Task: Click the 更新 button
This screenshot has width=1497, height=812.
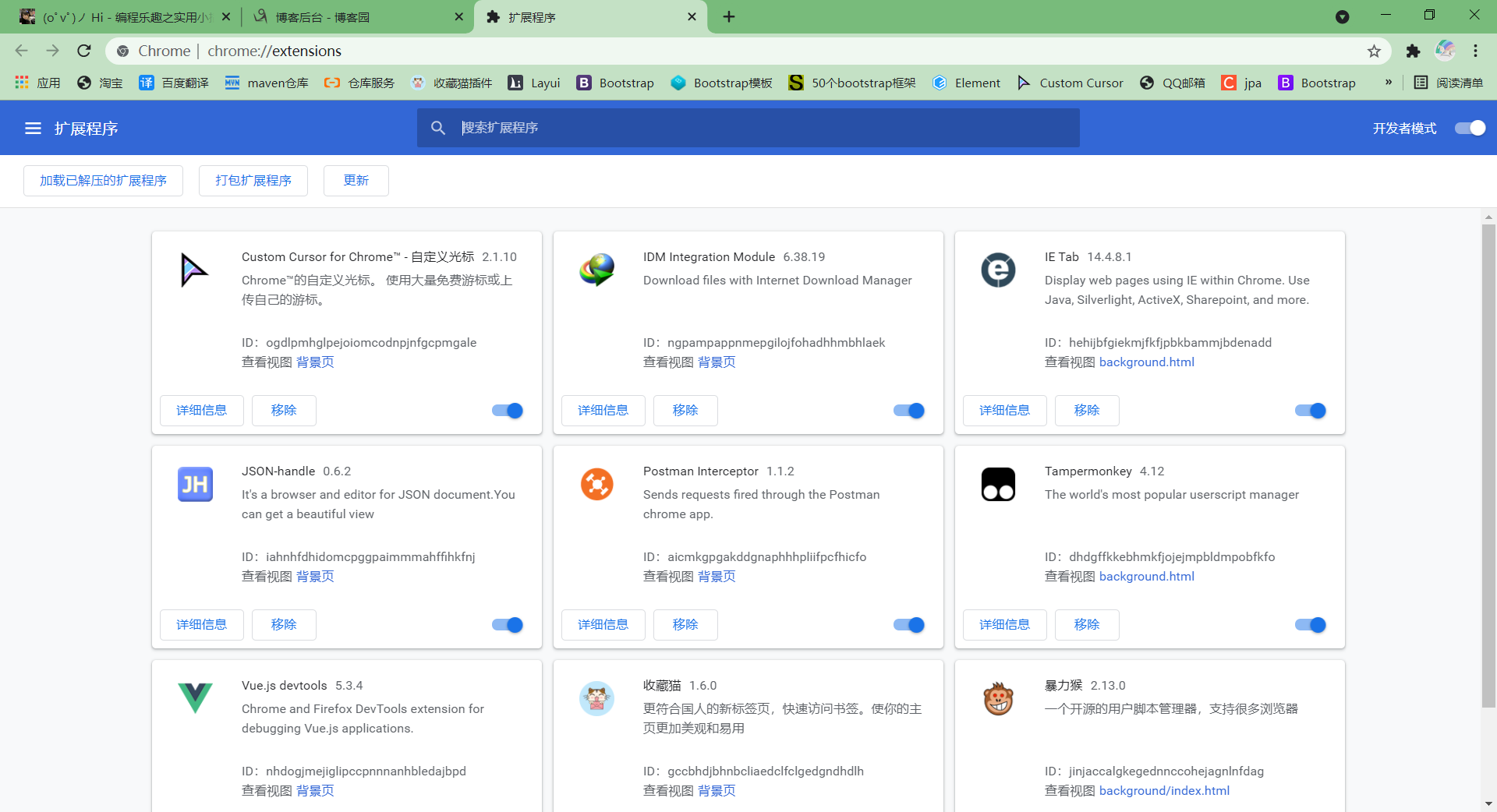Action: click(356, 181)
